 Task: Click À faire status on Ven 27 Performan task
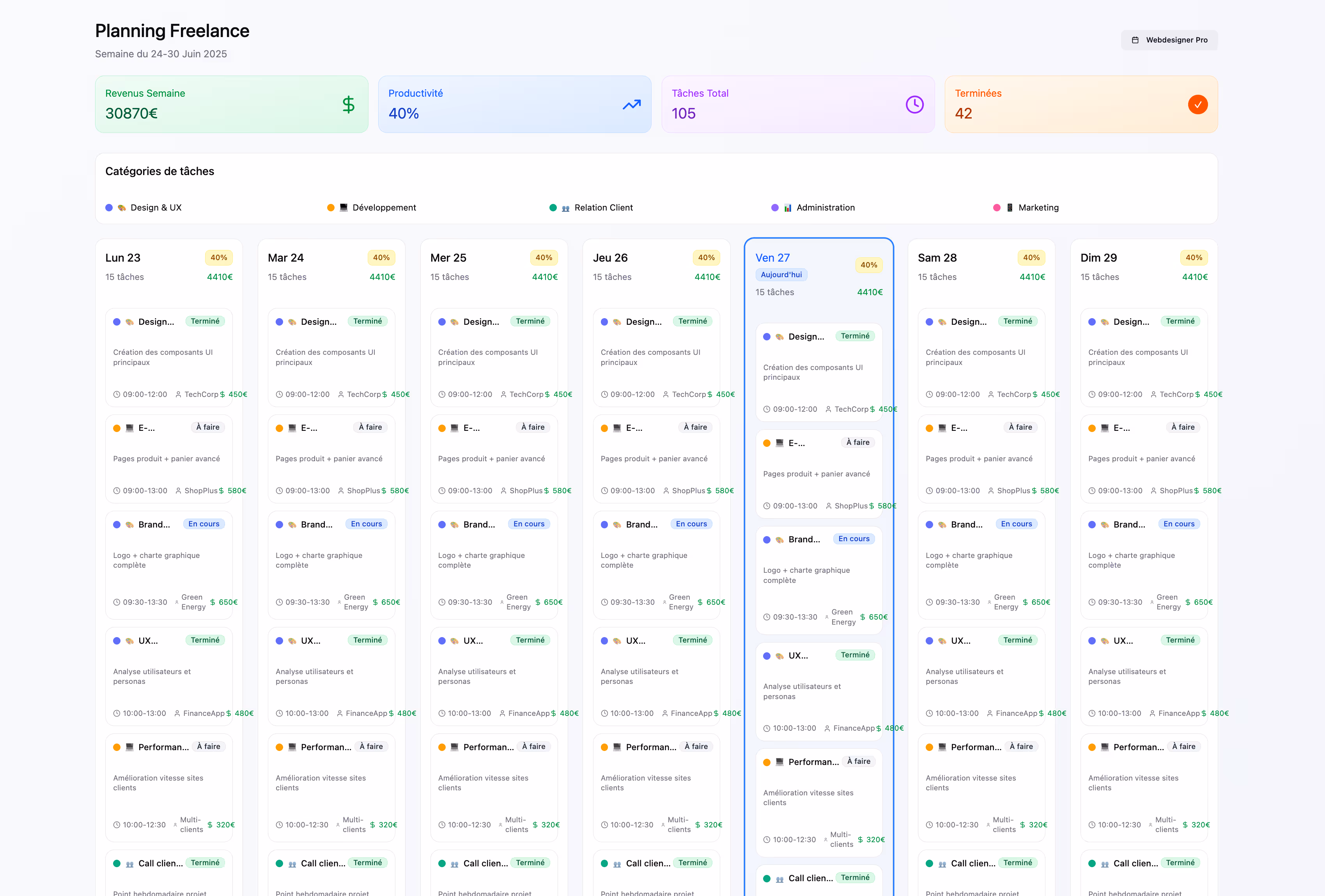point(859,761)
